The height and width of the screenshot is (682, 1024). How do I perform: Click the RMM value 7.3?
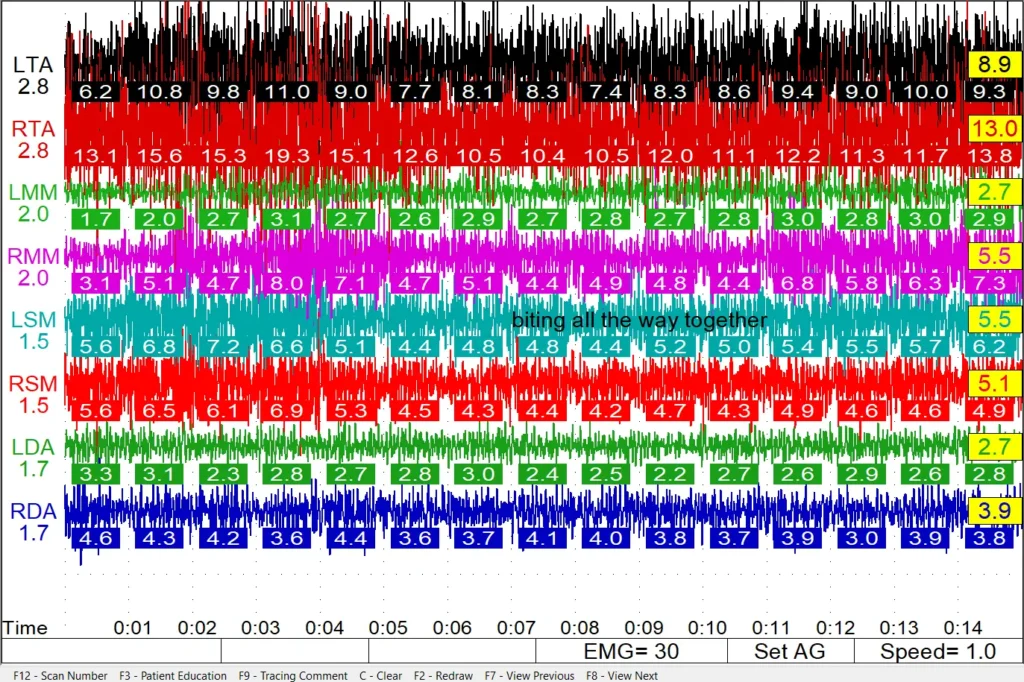pyautogui.click(x=991, y=283)
